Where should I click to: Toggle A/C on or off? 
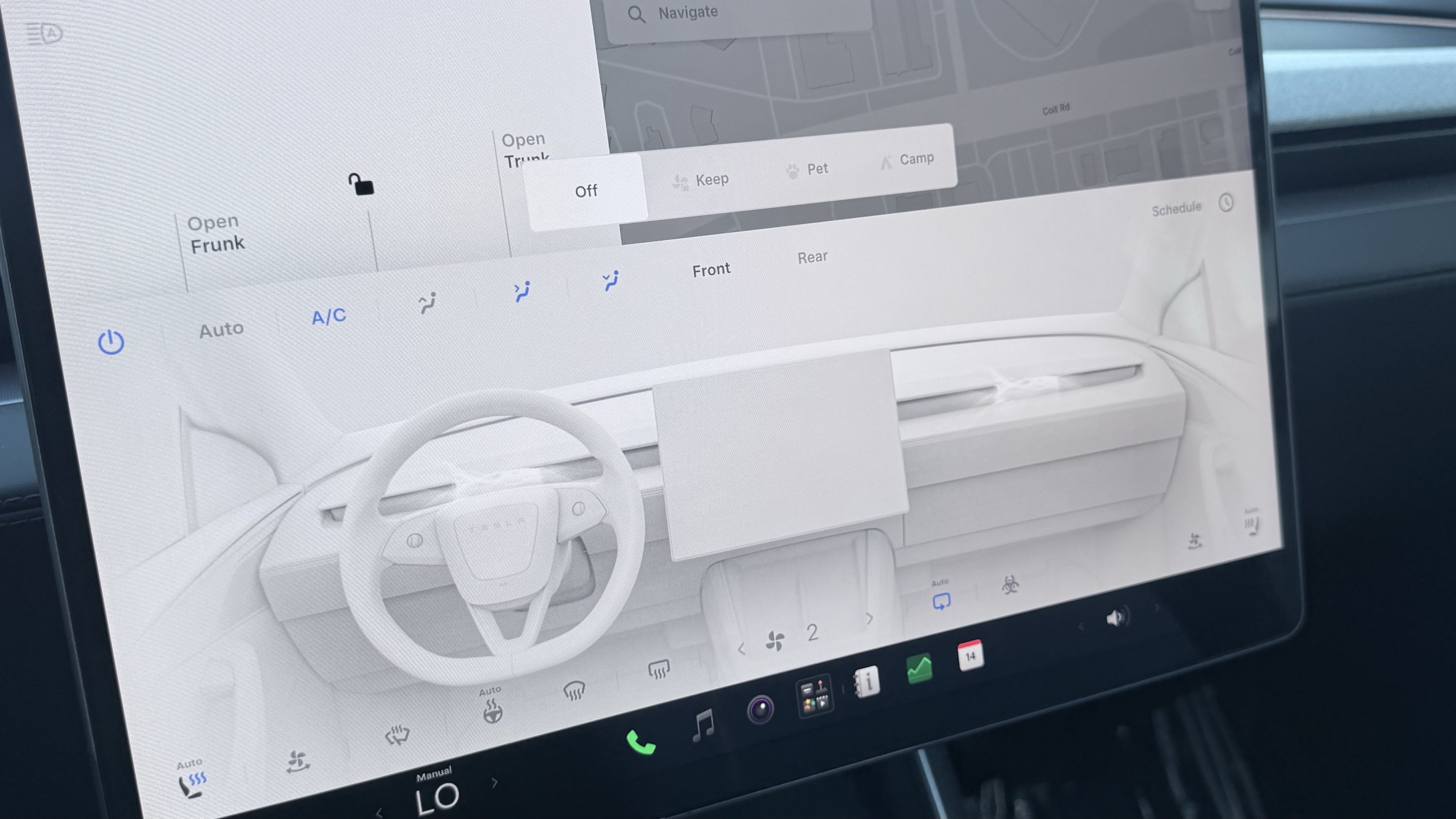tap(329, 317)
